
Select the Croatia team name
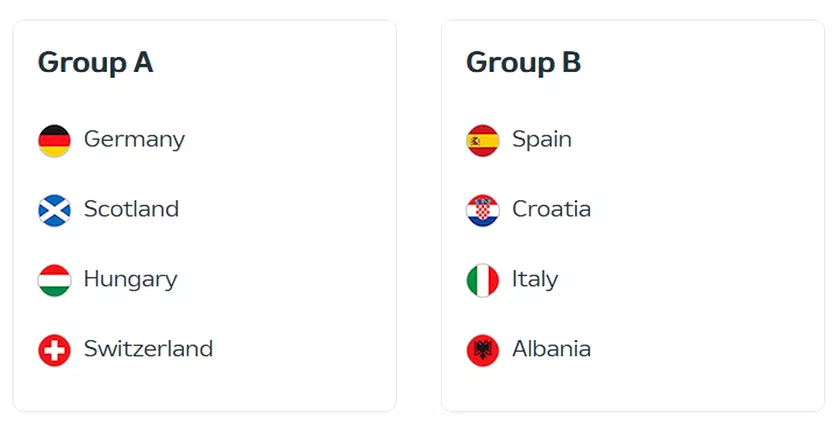(551, 209)
